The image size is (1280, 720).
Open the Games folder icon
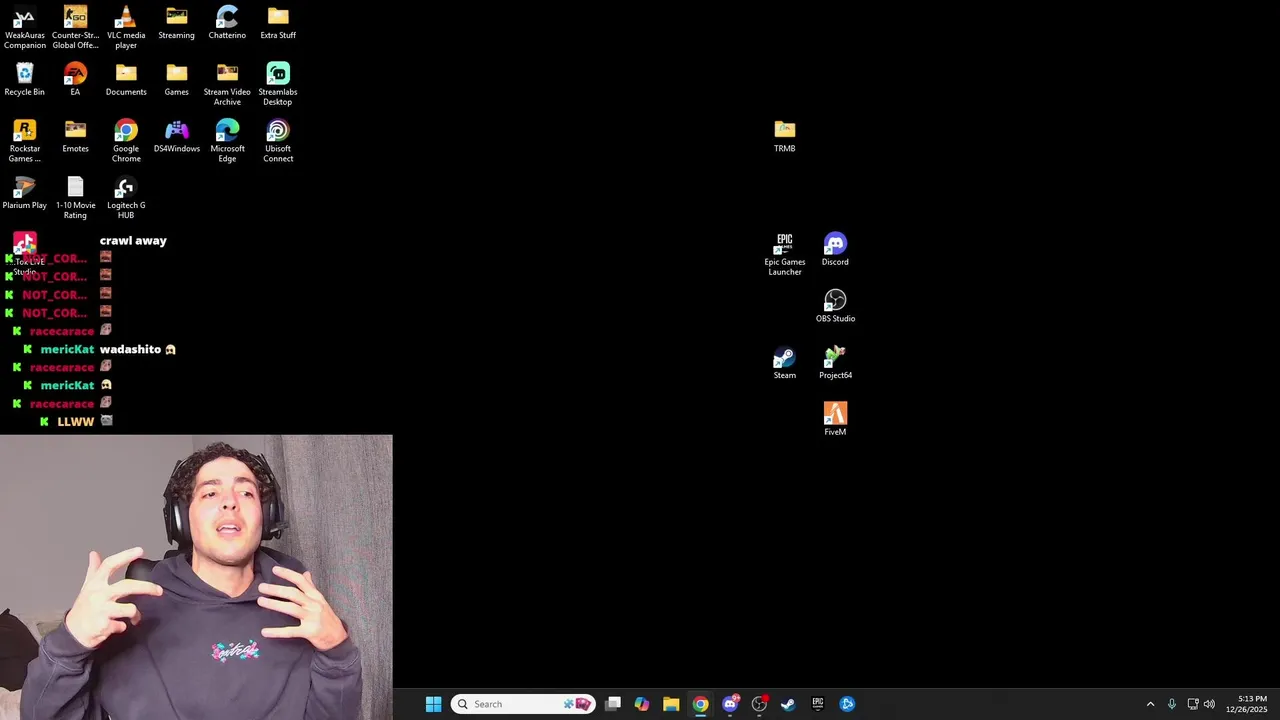[x=176, y=80]
